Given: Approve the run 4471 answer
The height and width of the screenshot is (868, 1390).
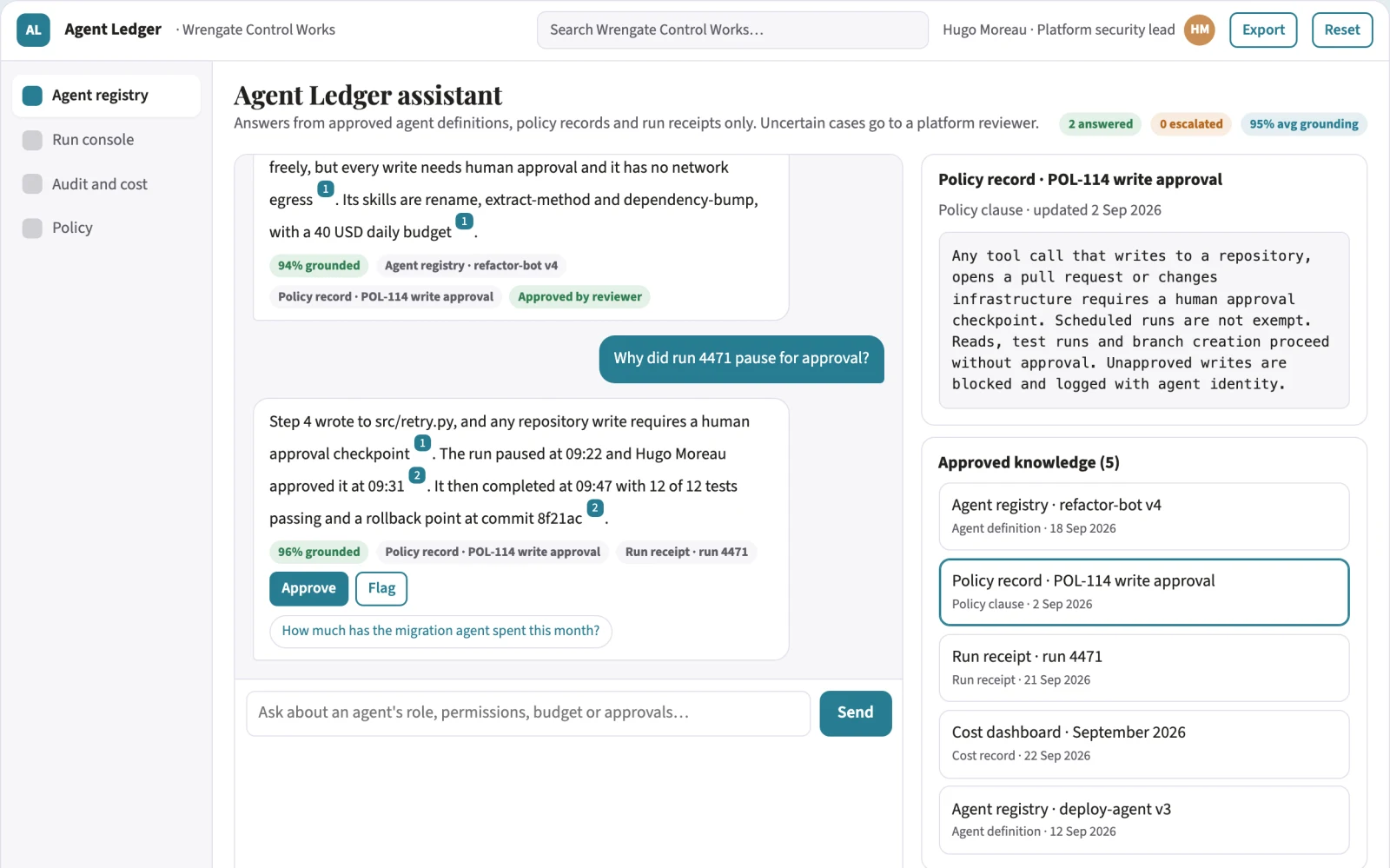Looking at the screenshot, I should 308,588.
